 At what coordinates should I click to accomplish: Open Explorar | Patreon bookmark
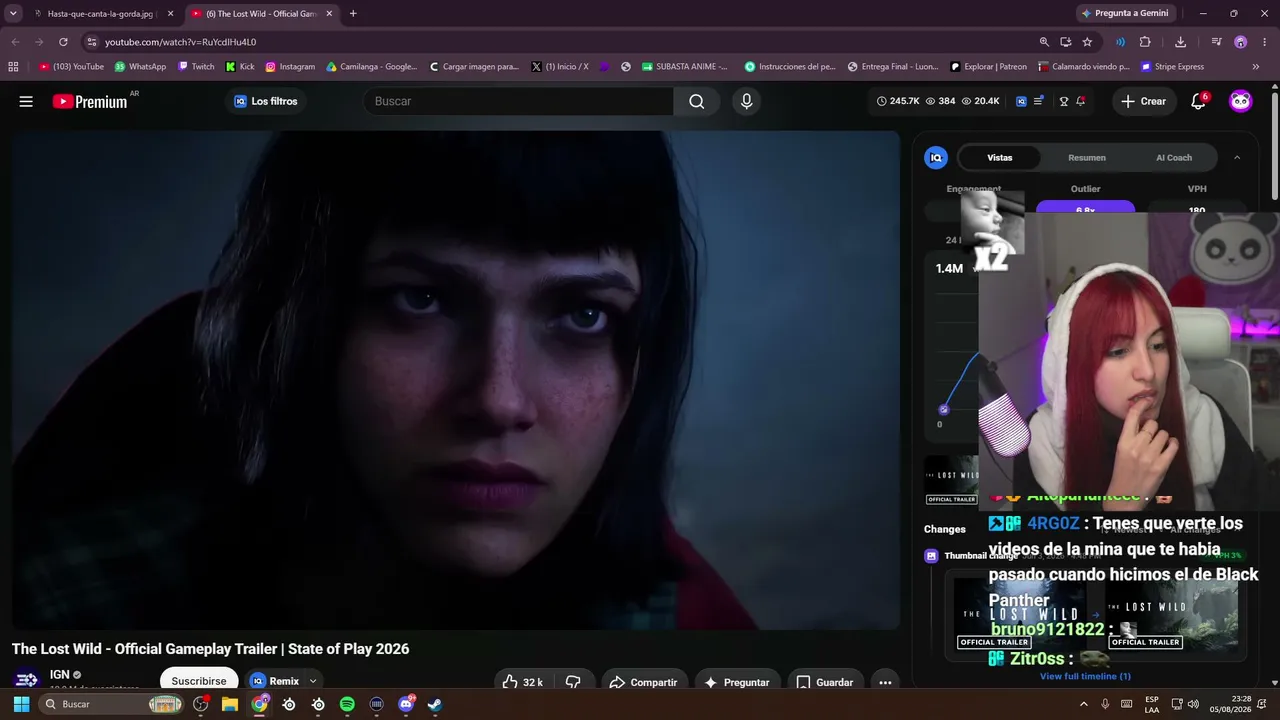pos(988,67)
